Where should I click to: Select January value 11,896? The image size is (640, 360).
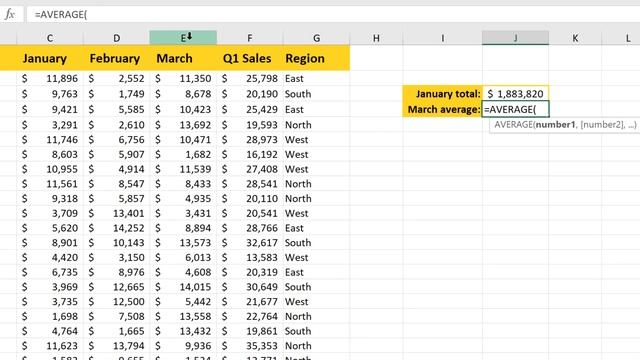point(50,78)
